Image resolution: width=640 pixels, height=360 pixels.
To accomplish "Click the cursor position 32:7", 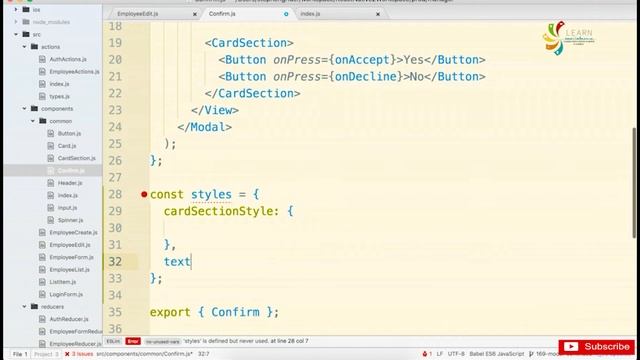I will (x=204, y=354).
